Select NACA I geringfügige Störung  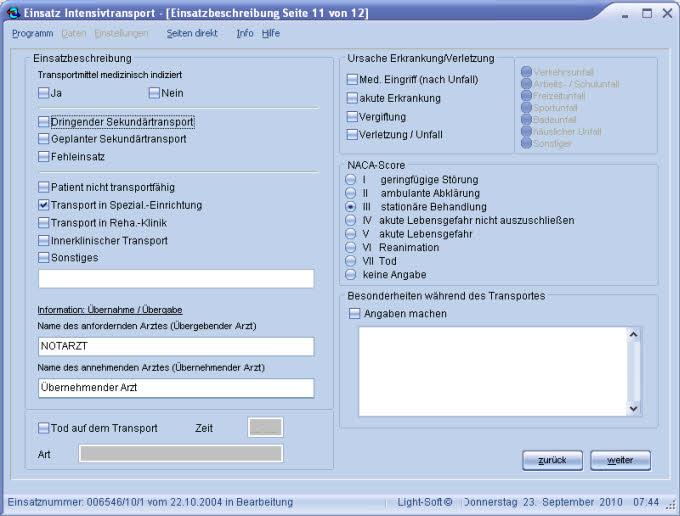click(350, 180)
